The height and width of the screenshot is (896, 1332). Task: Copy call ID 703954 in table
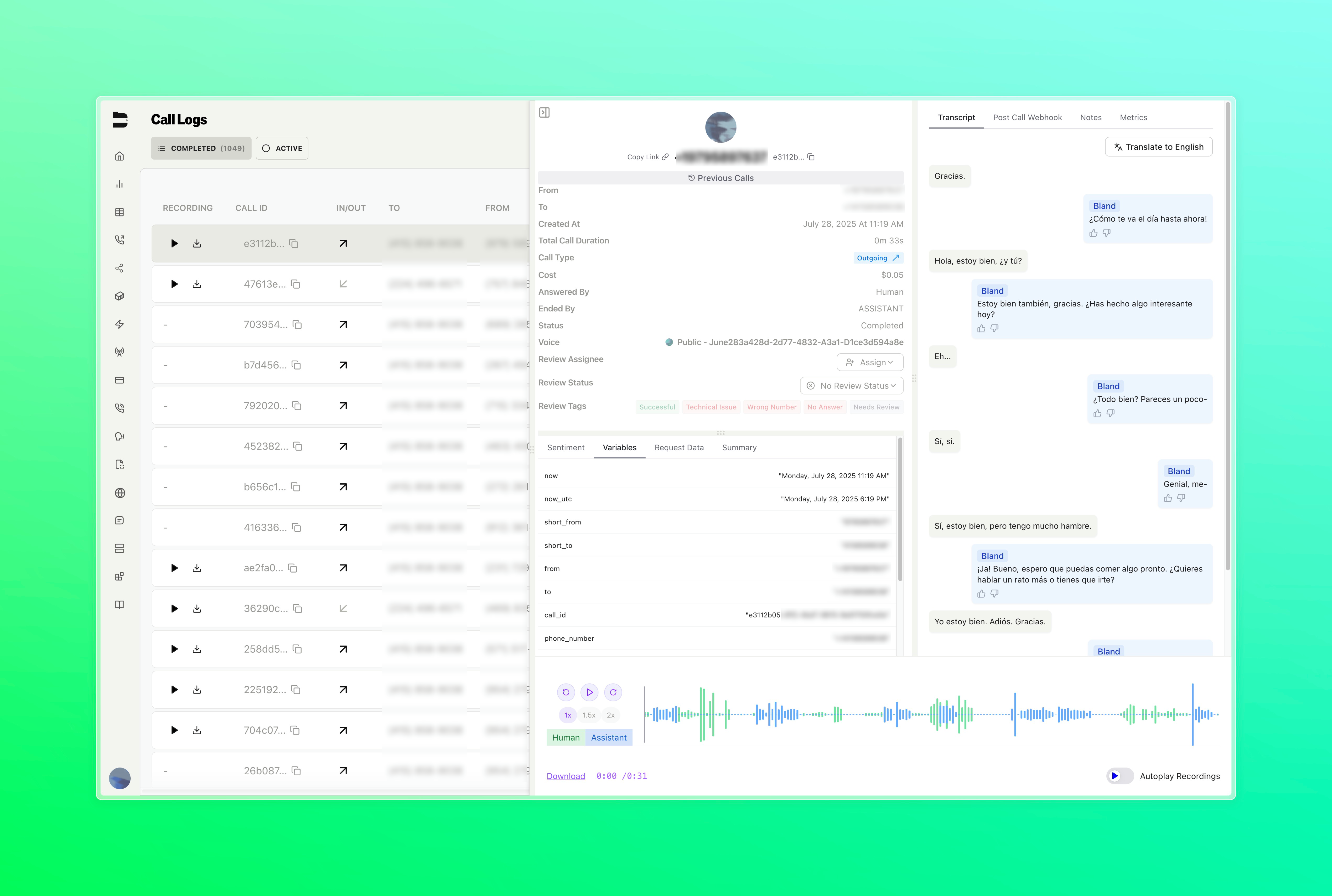(297, 324)
